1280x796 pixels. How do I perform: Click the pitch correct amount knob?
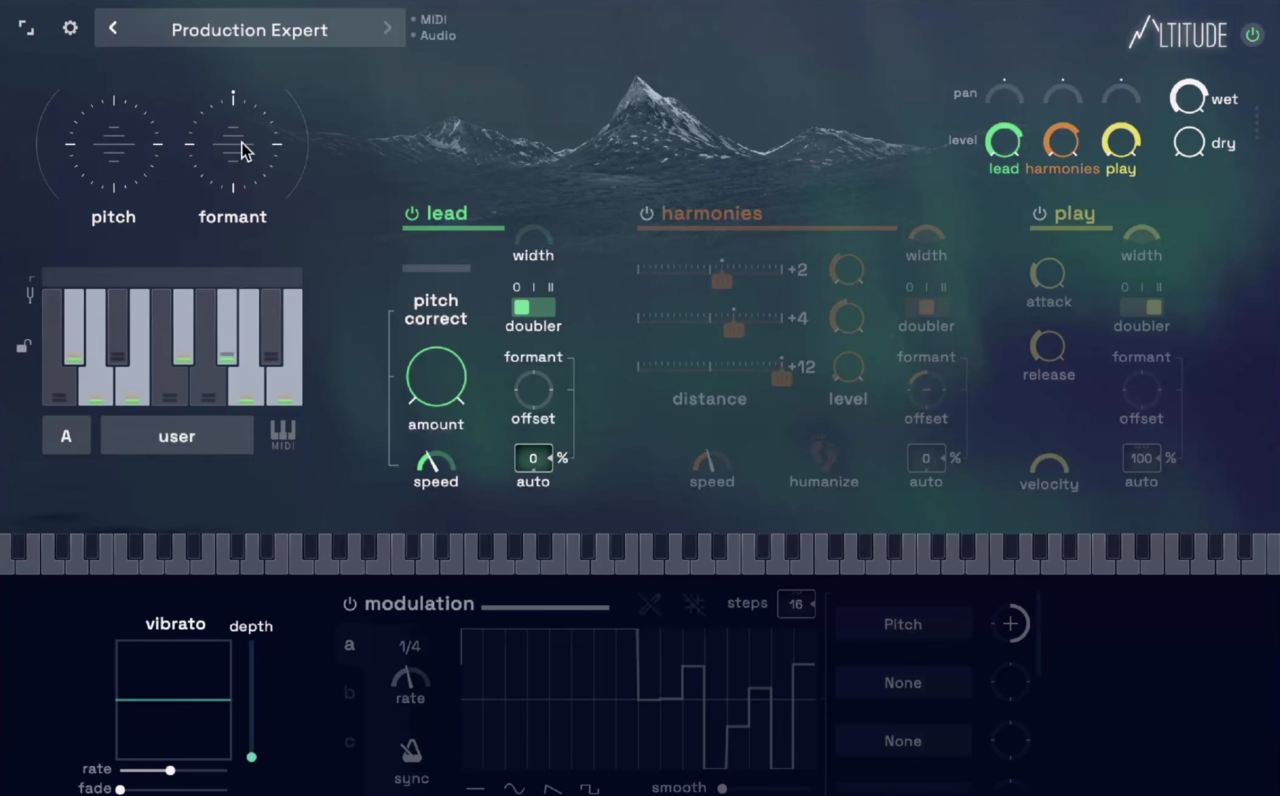point(436,377)
